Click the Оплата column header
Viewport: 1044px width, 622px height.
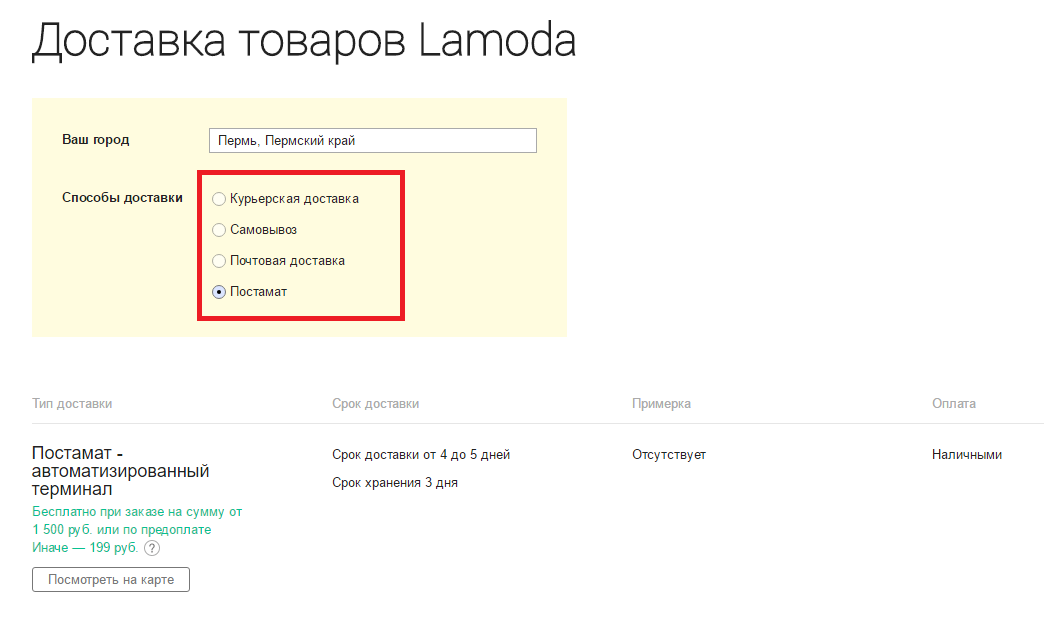953,404
